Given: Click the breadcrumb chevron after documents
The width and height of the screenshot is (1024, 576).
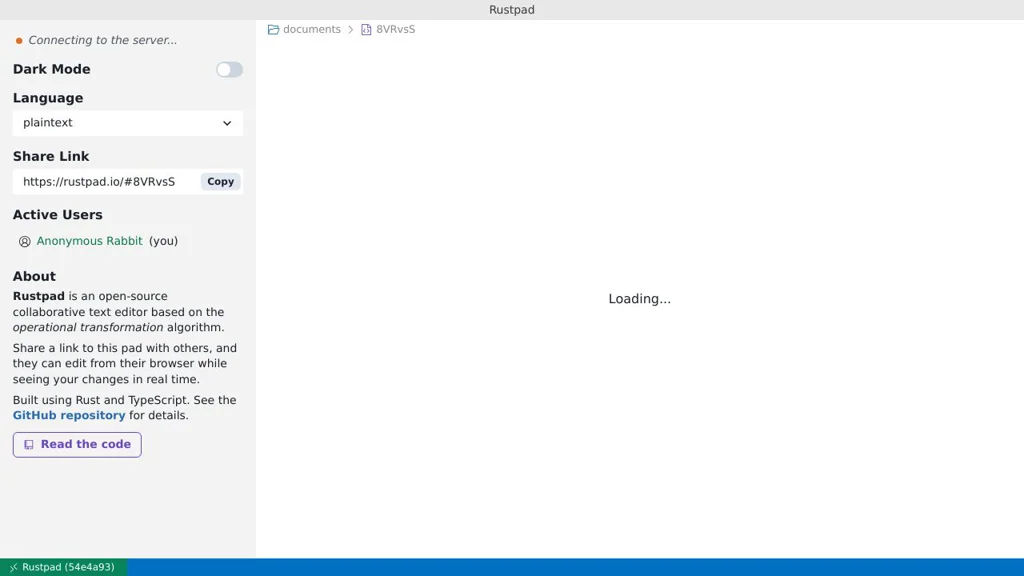Looking at the screenshot, I should (x=351, y=29).
